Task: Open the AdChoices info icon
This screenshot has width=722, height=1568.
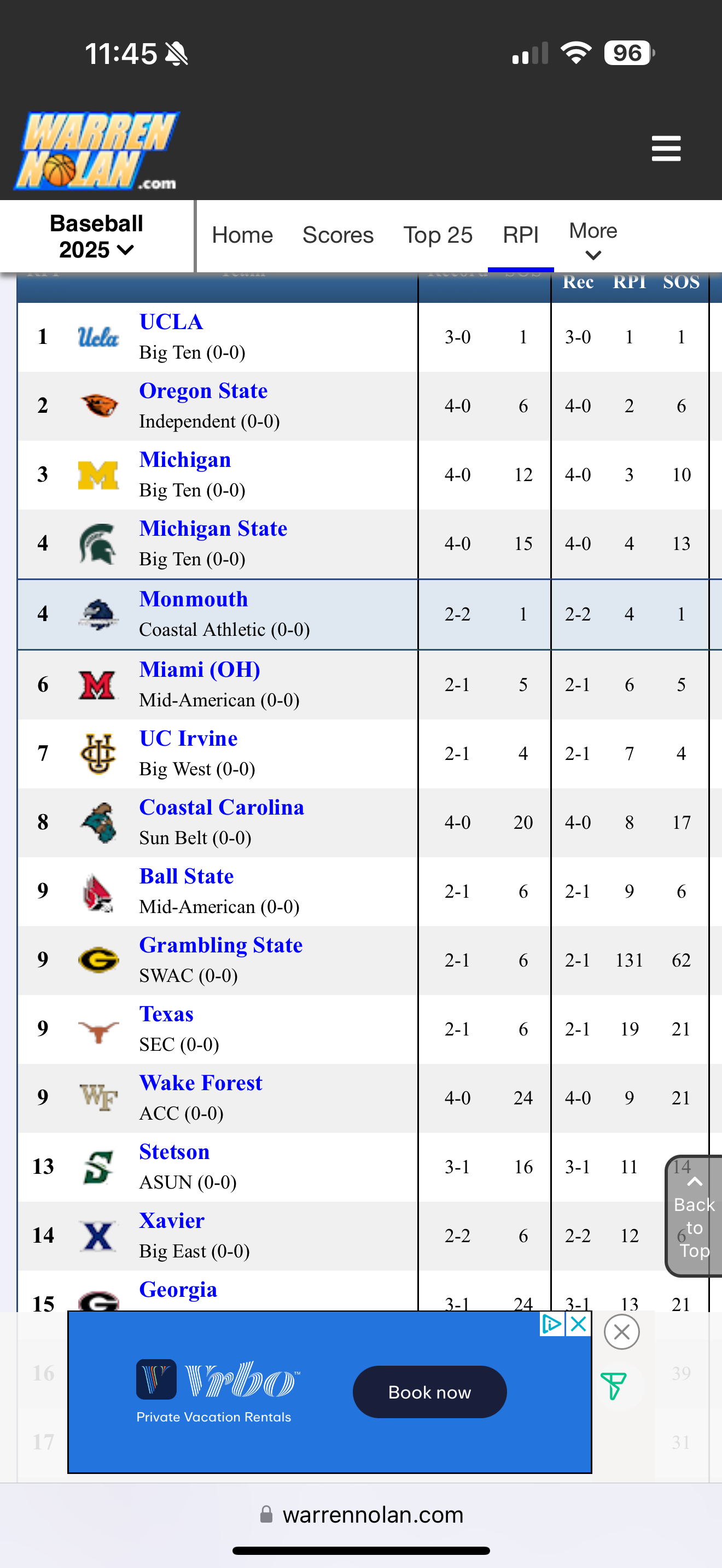Action: click(x=551, y=1323)
